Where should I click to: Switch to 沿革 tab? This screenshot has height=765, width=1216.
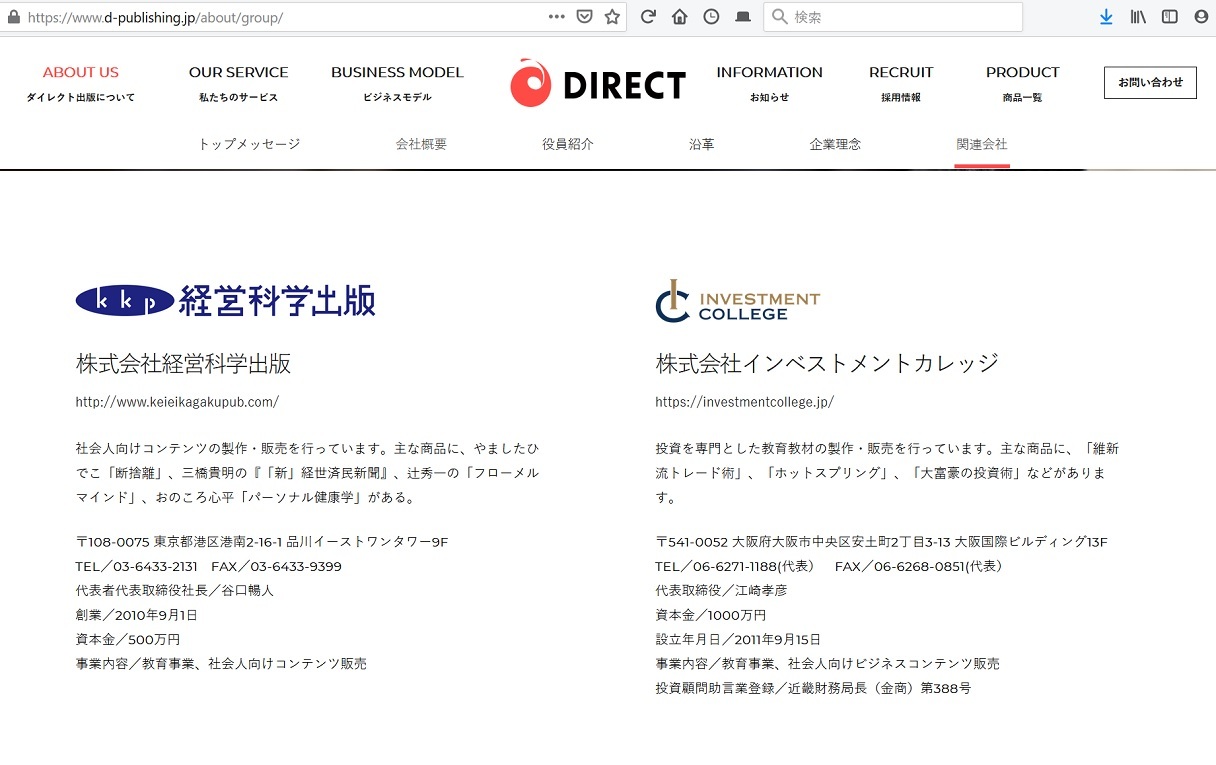pos(702,144)
